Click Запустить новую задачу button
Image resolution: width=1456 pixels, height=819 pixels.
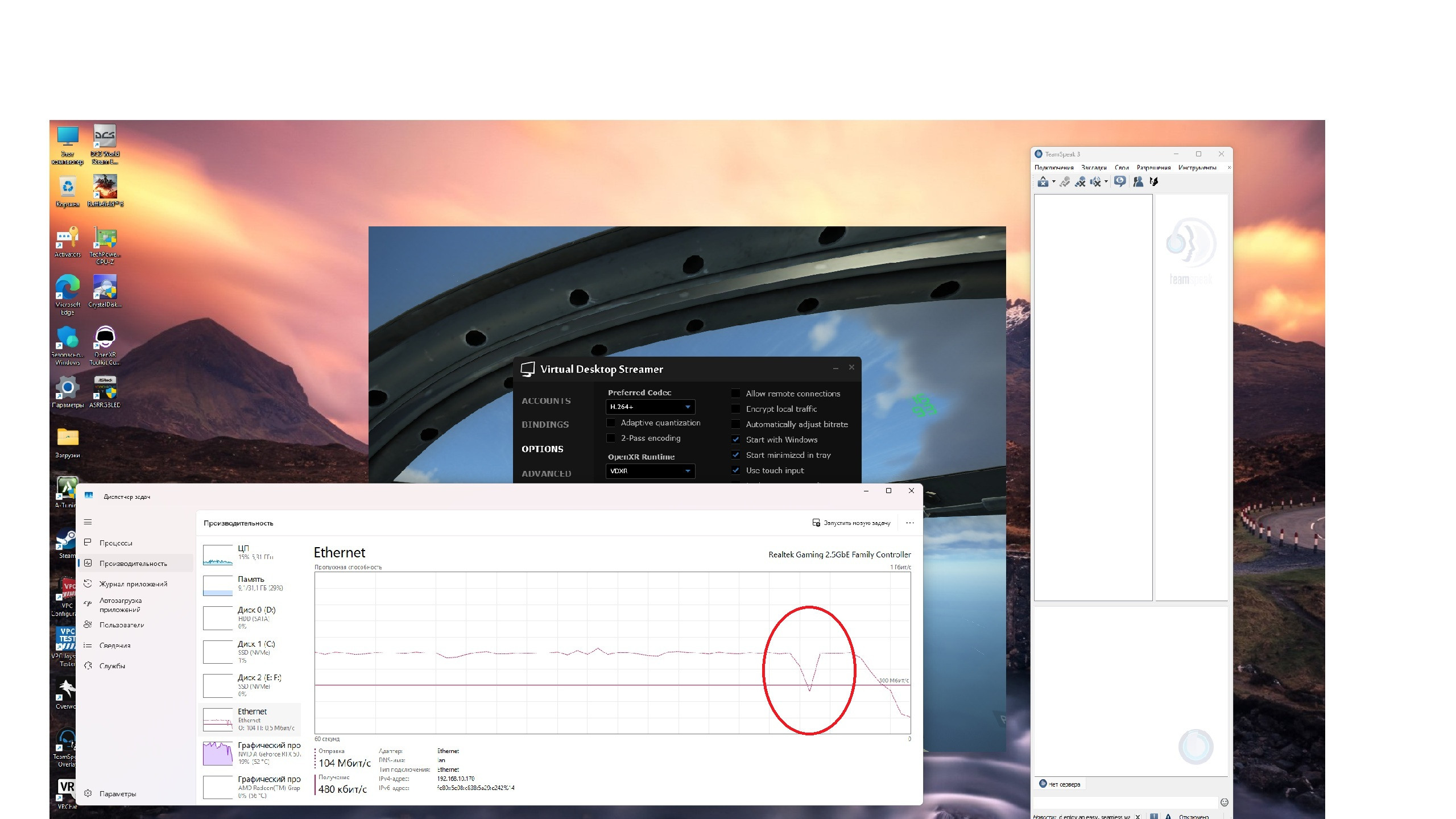(851, 523)
